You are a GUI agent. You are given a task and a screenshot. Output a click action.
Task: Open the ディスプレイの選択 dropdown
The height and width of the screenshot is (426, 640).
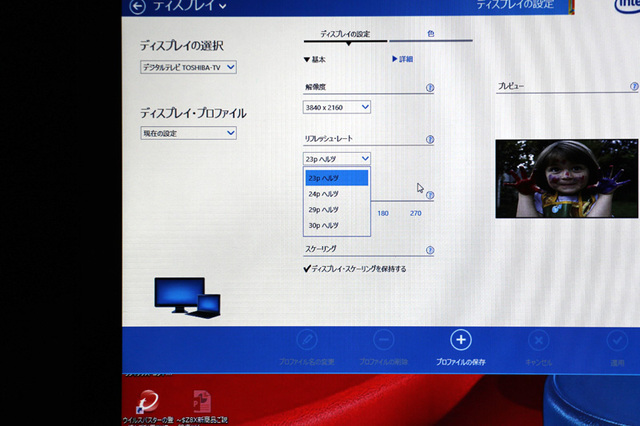click(x=188, y=67)
